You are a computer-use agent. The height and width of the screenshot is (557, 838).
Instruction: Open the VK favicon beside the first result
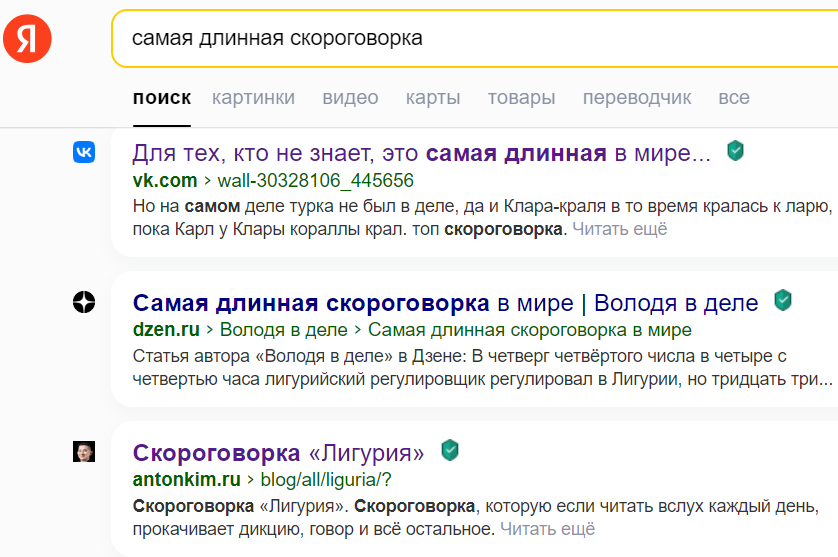(x=84, y=152)
